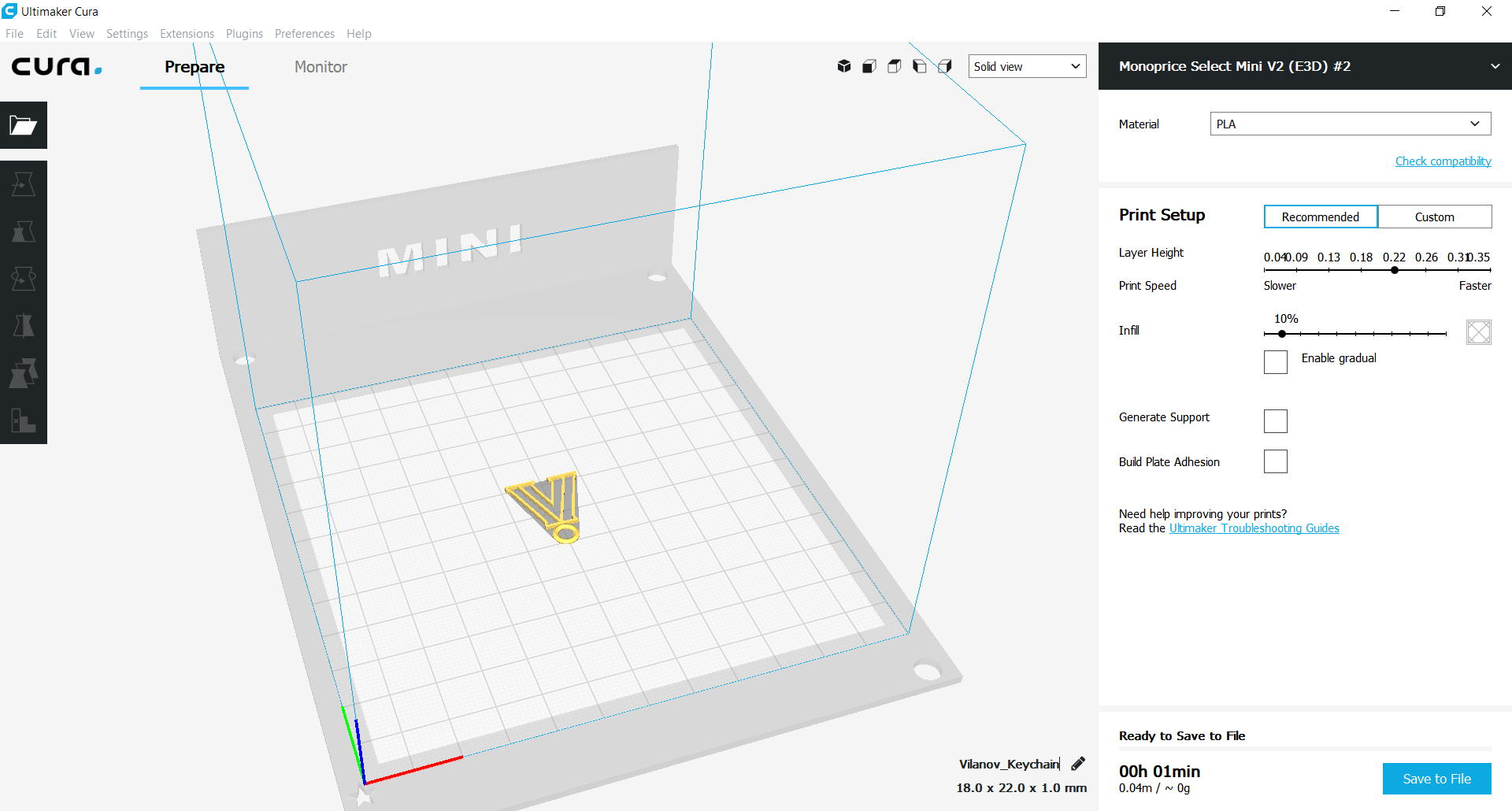Click the 0.18 layer height value
The width and height of the screenshot is (1512, 811).
[x=1361, y=257]
